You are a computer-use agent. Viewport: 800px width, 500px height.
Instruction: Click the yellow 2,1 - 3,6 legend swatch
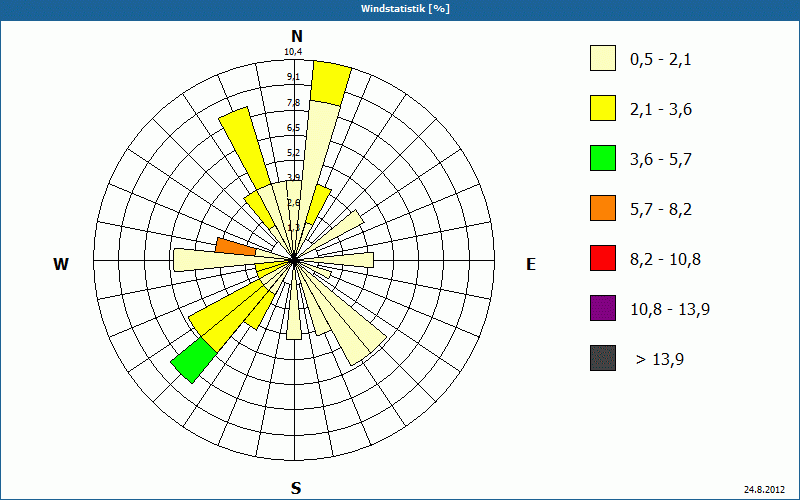pyautogui.click(x=603, y=108)
